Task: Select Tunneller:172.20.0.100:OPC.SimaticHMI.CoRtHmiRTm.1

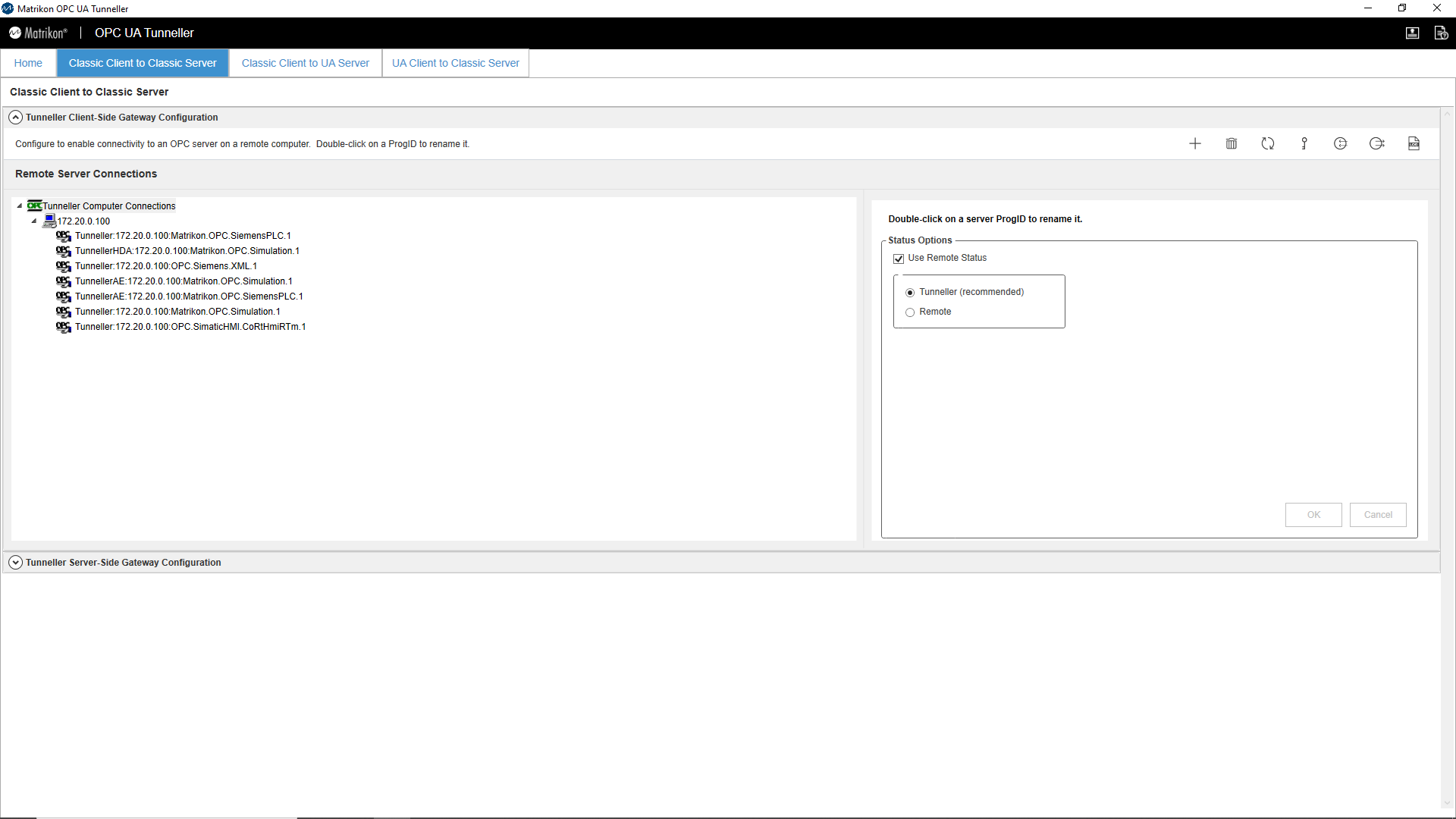Action: 190,327
